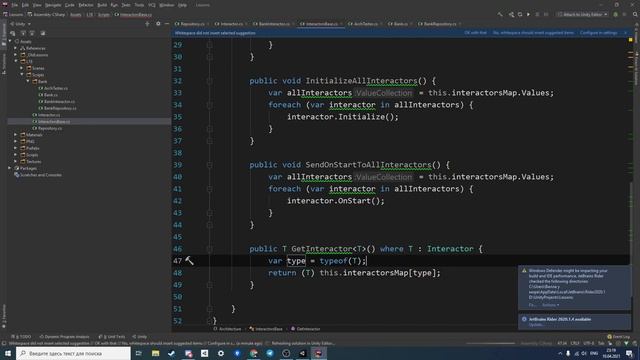The width and height of the screenshot is (640, 360).
Task: Switch to the Repository.cs editor tab
Action: point(191,24)
